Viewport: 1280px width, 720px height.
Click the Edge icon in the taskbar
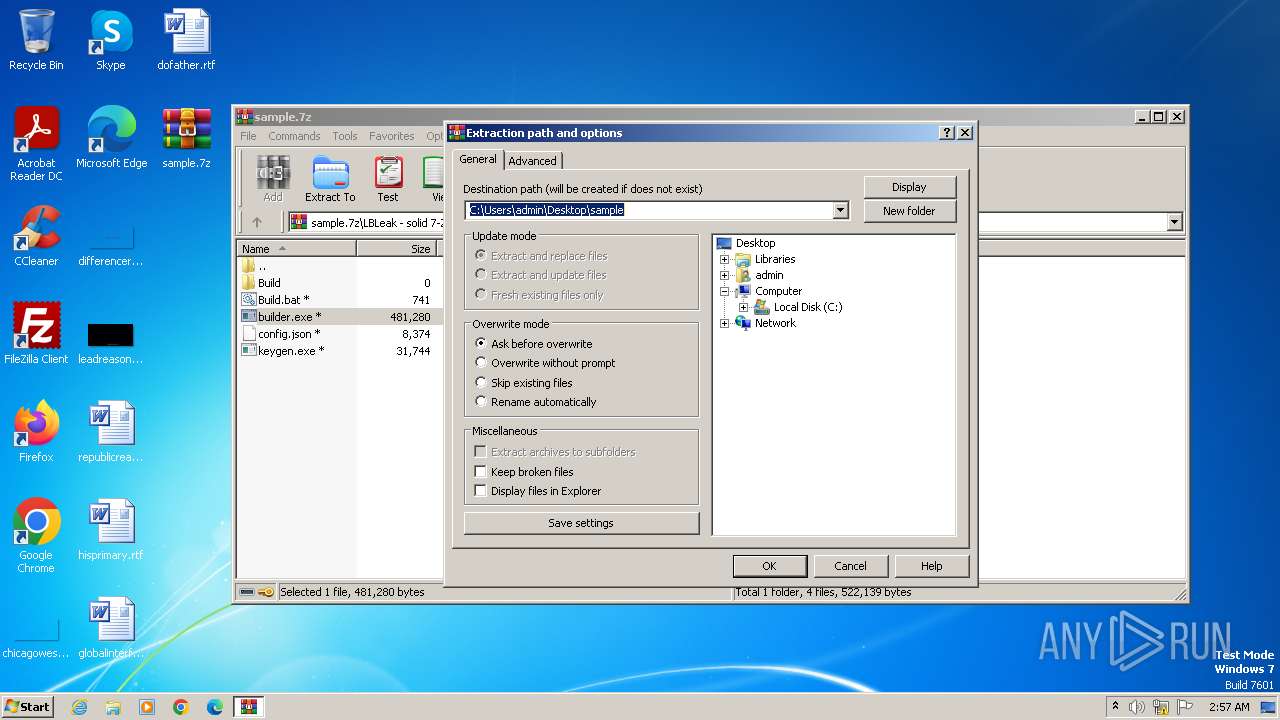pos(215,707)
